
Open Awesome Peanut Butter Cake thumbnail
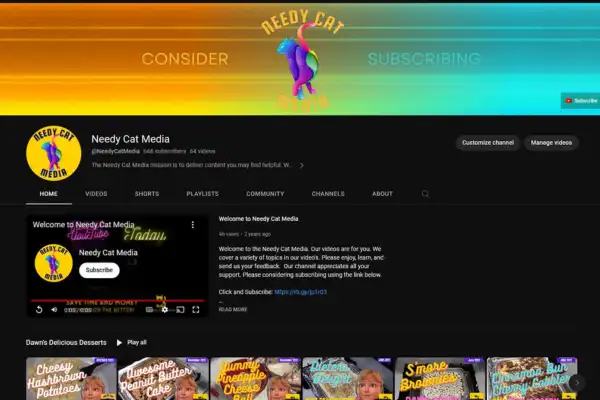[163, 379]
